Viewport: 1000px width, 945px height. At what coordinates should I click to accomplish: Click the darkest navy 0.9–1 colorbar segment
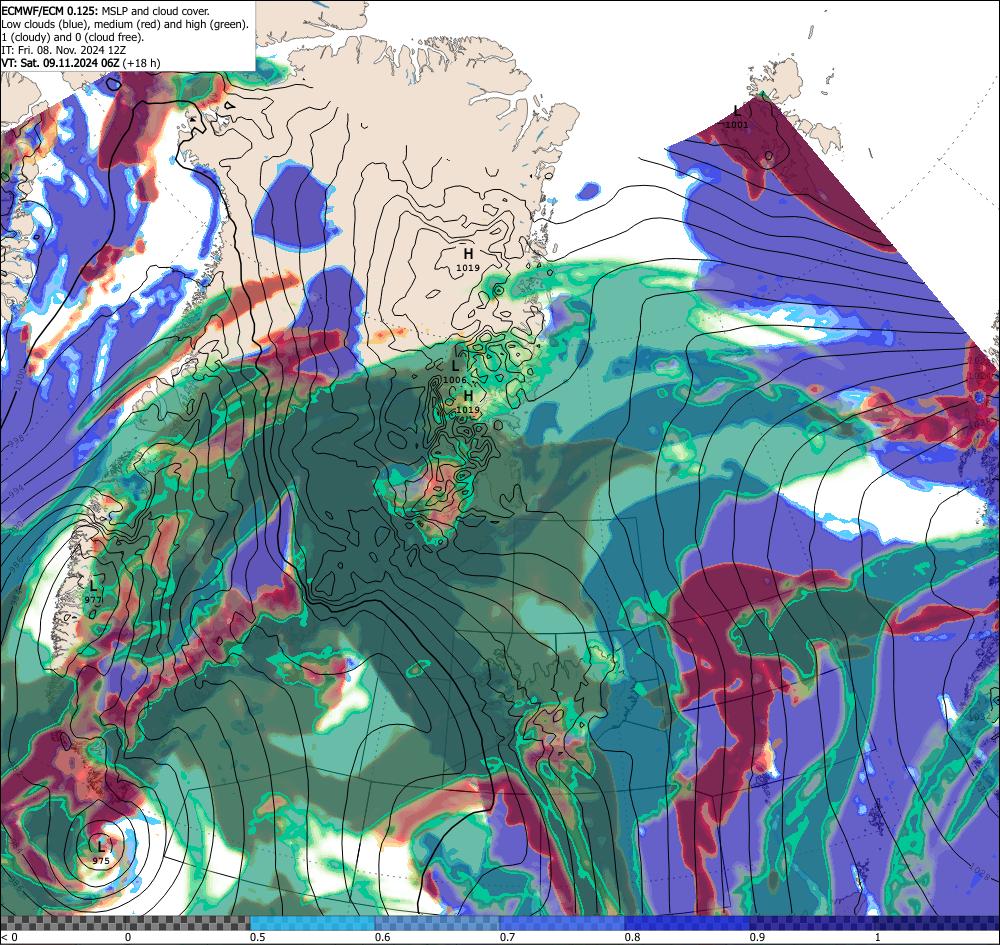875,923
